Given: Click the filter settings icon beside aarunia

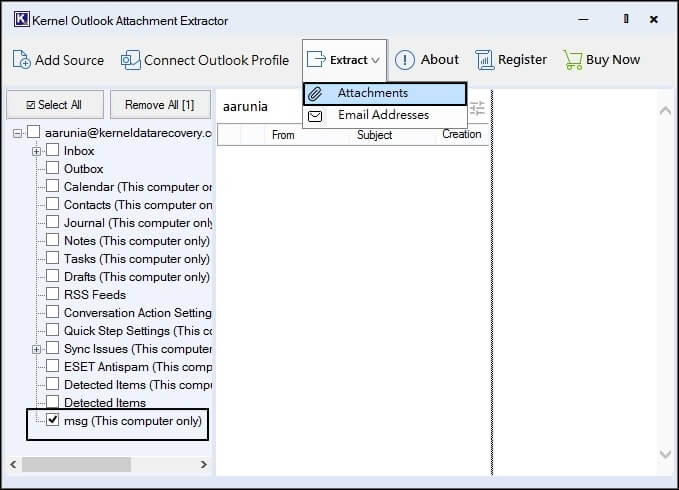Looking at the screenshot, I should 477,108.
